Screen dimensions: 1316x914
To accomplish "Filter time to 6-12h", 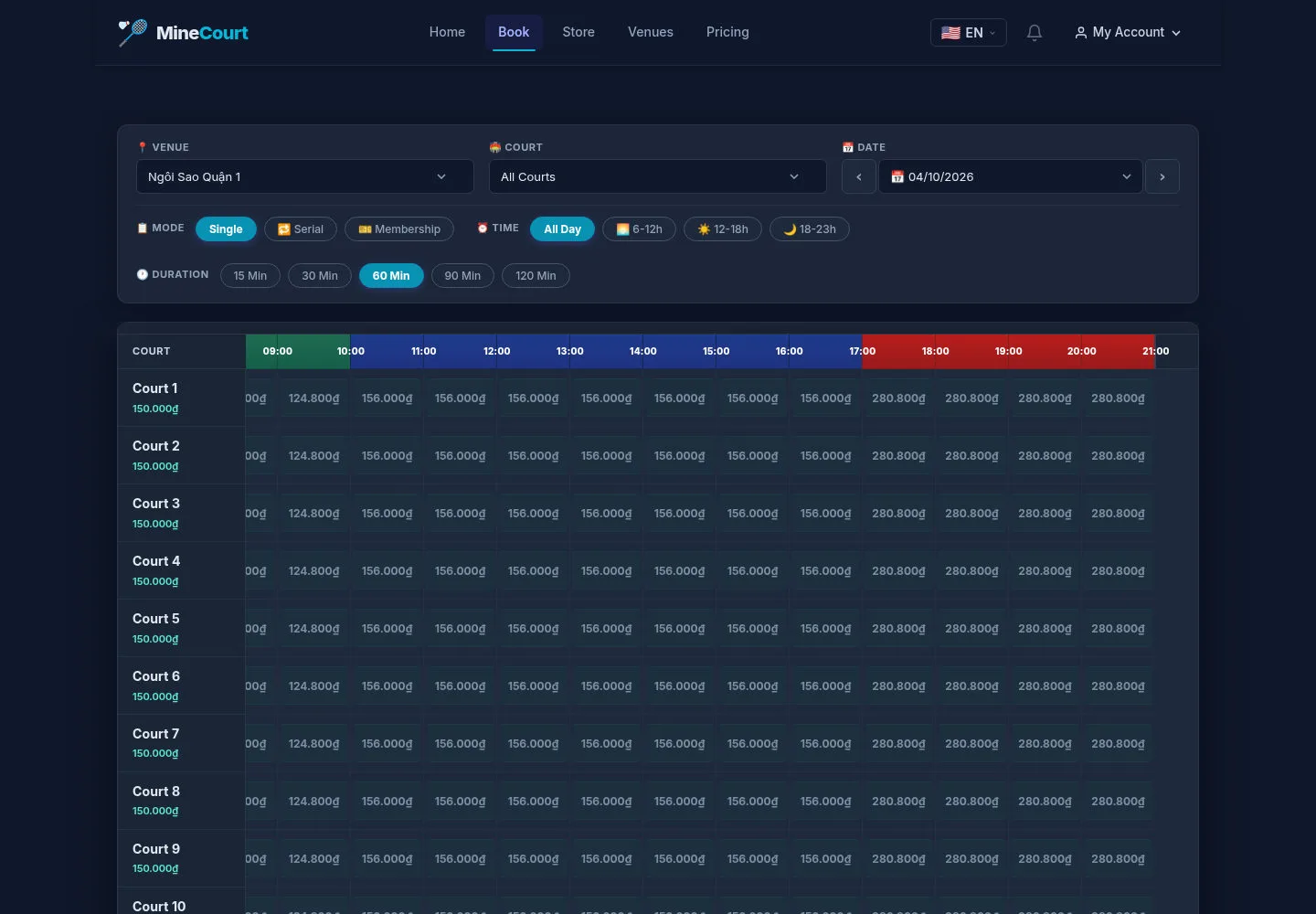I will click(x=639, y=228).
